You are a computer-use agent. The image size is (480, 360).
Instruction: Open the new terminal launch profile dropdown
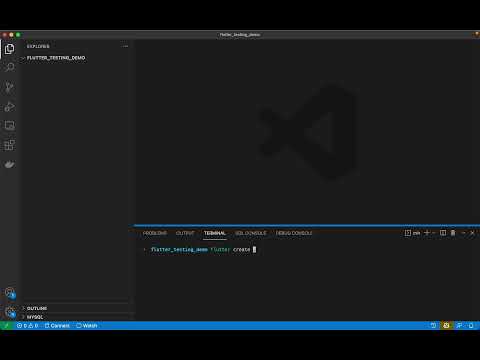(x=434, y=233)
